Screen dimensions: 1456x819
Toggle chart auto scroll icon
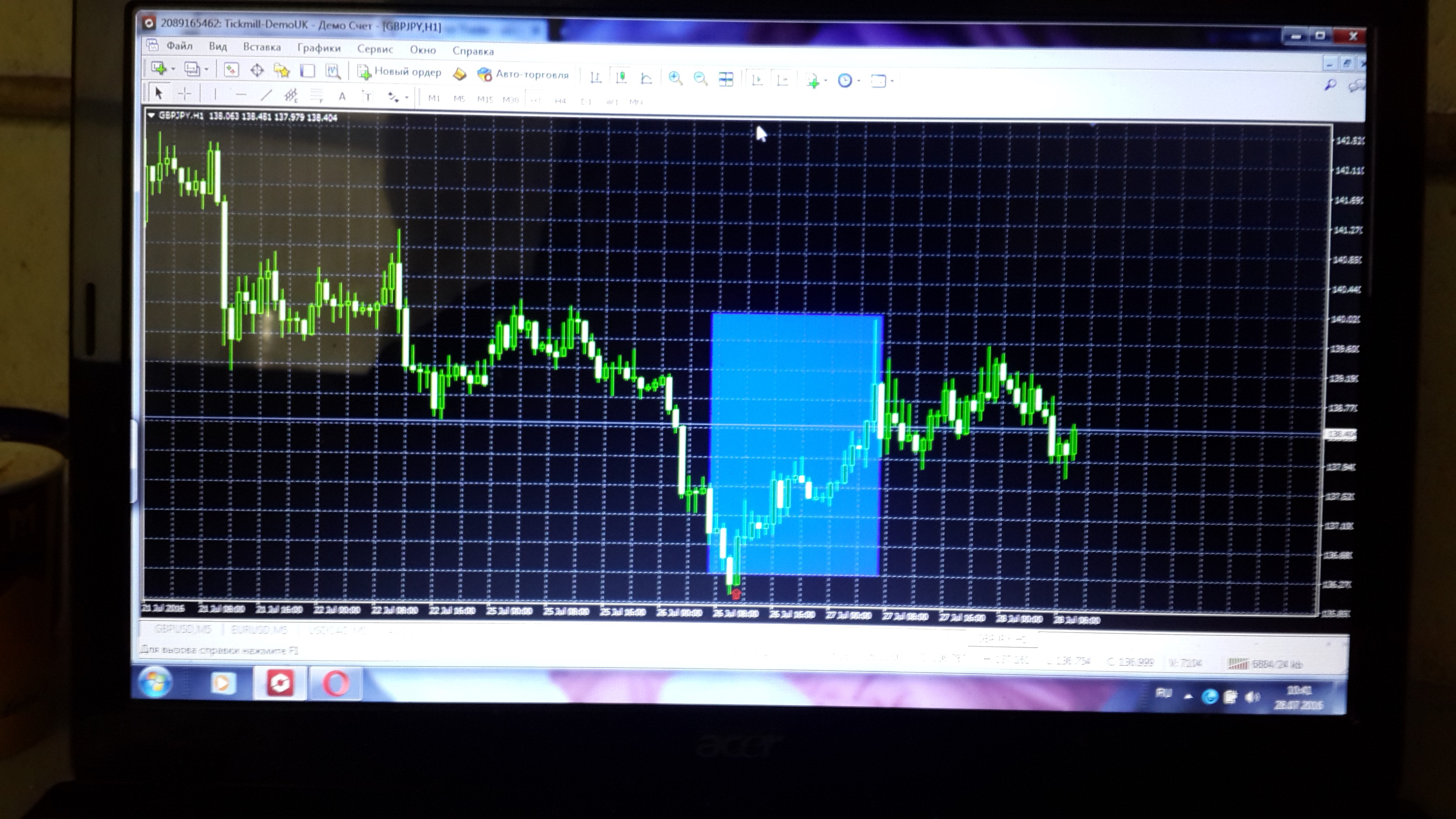click(x=757, y=80)
